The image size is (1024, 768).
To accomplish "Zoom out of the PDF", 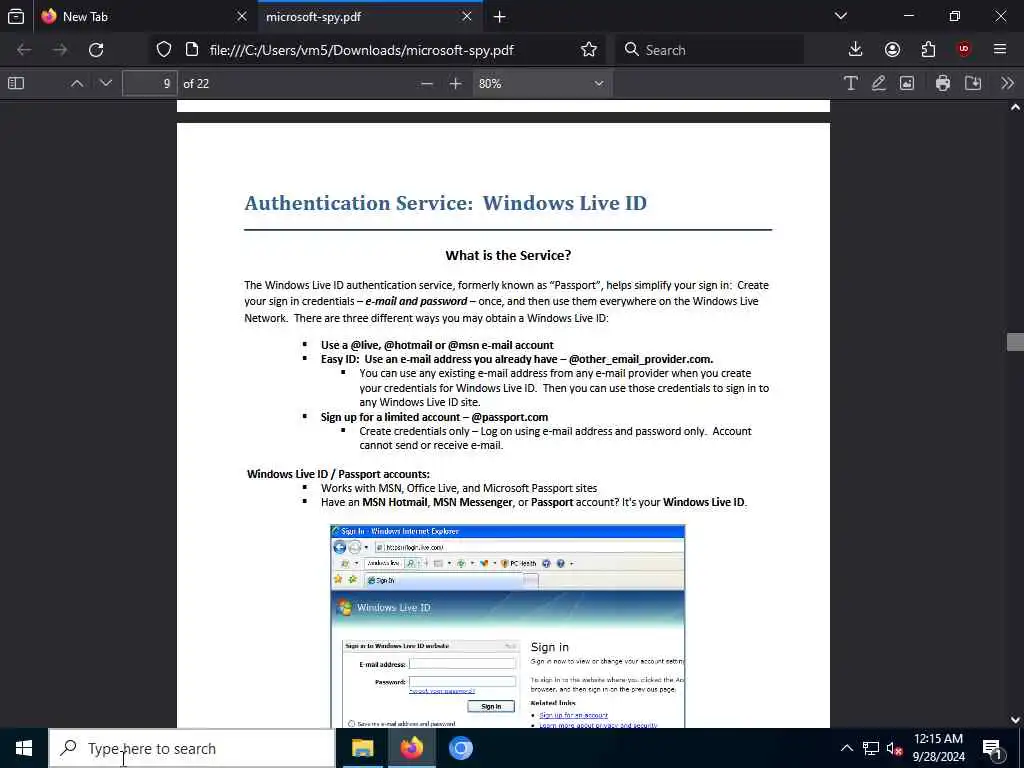I will pos(426,84).
